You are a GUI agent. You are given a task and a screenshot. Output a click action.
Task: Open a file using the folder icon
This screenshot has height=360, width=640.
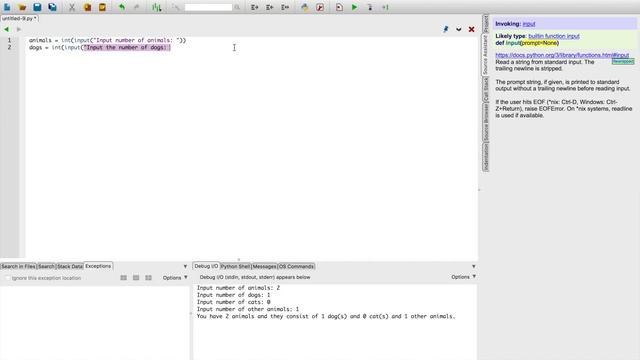pos(22,7)
